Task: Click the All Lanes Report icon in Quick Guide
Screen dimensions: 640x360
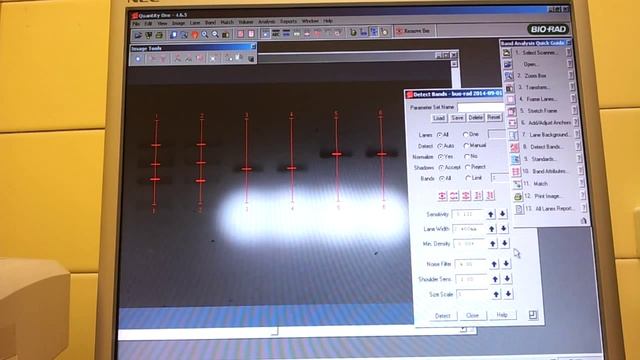Action: click(x=519, y=209)
